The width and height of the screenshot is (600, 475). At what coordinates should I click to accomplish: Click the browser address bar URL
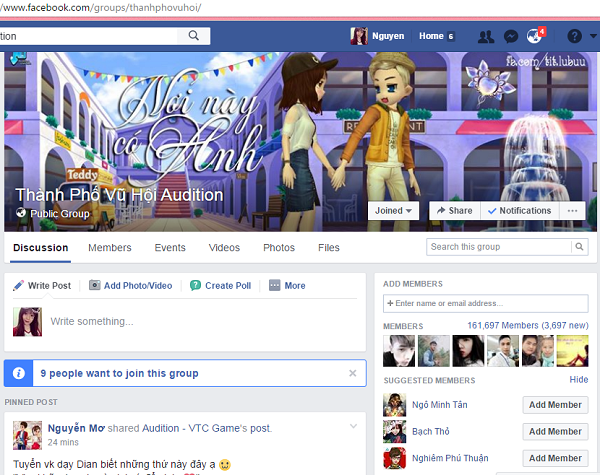(100, 8)
